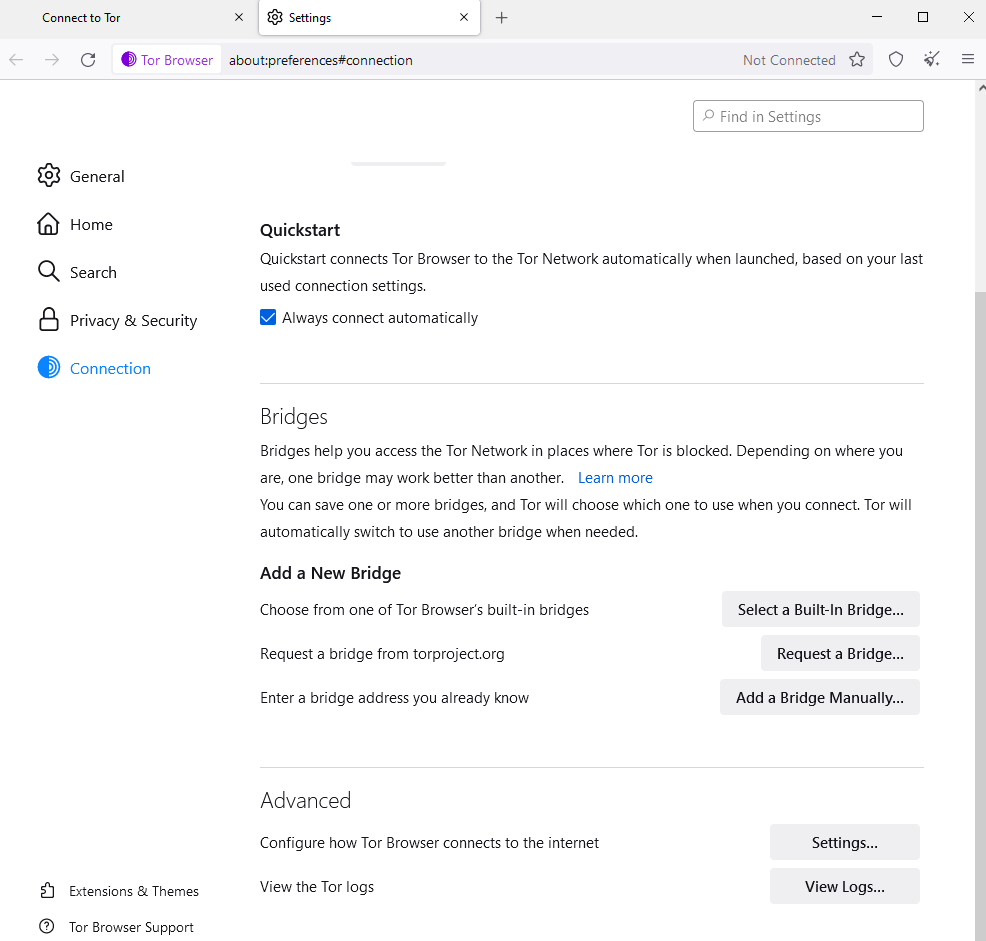This screenshot has width=986, height=941.
Task: Click the vertical scrollbar thumb
Action: tap(980, 615)
